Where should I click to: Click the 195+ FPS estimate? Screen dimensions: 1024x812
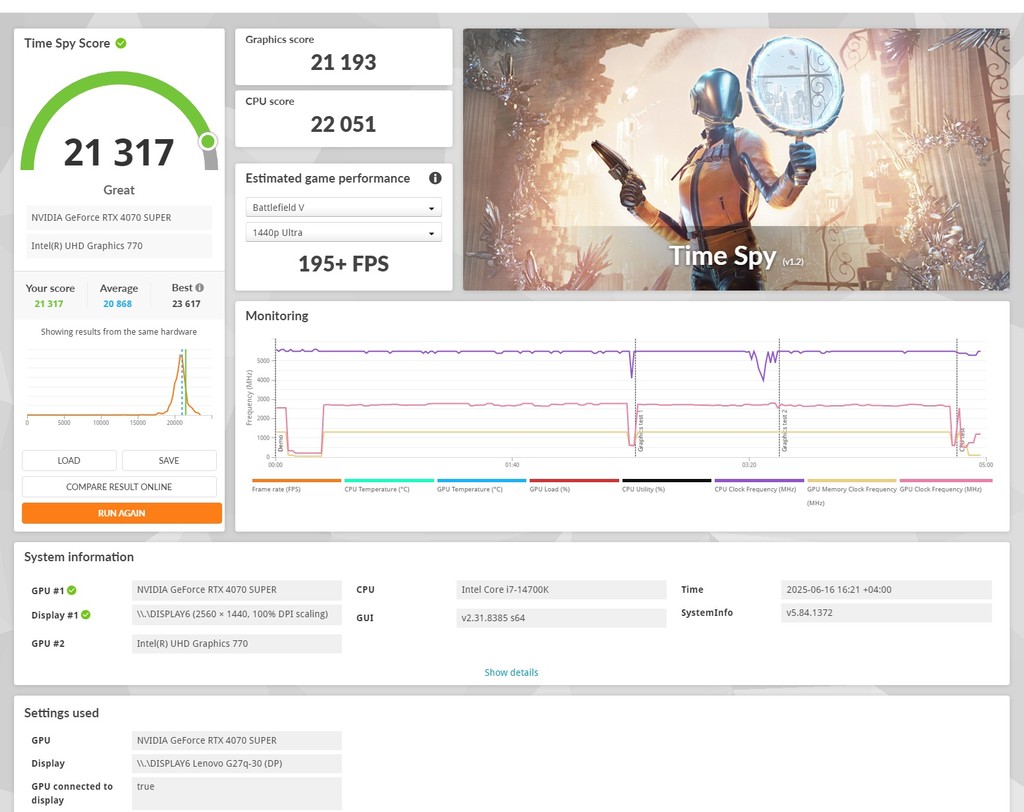click(x=344, y=264)
